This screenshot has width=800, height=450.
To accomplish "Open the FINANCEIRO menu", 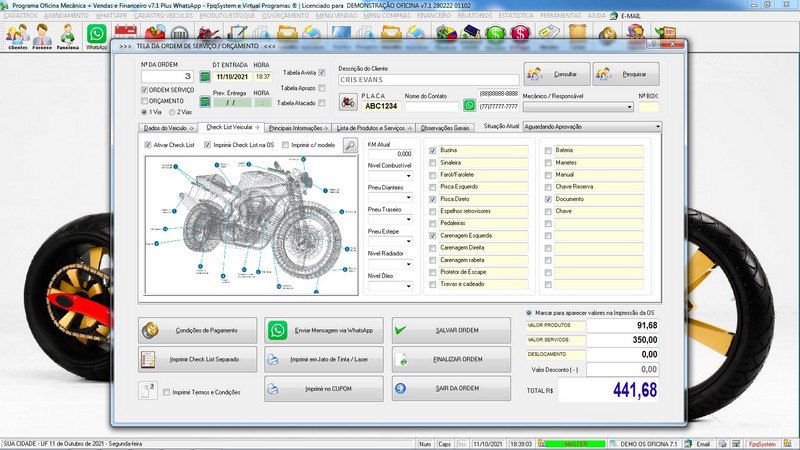I will point(436,17).
